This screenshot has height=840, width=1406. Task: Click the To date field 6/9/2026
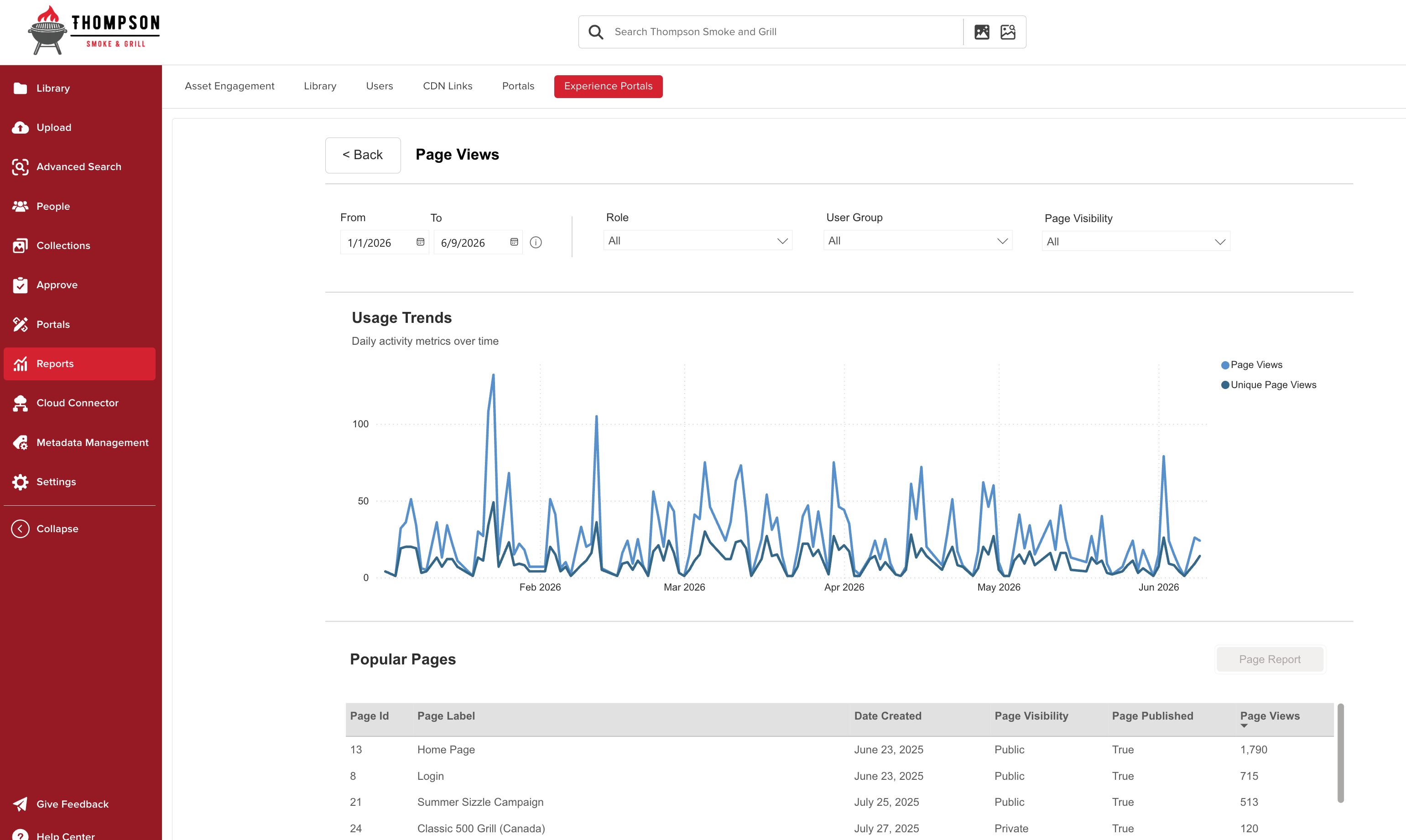tap(478, 242)
